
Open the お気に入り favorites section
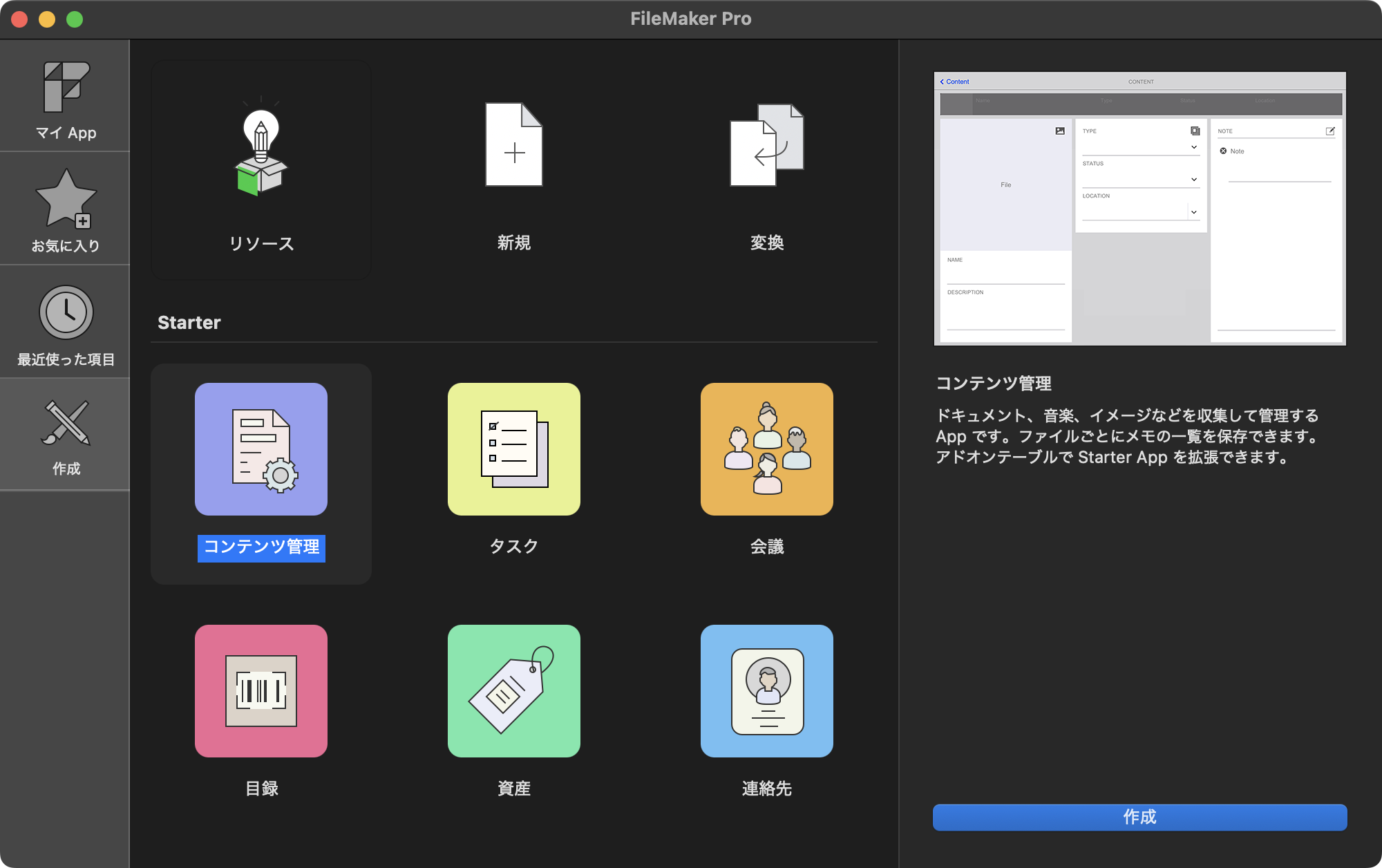65,209
